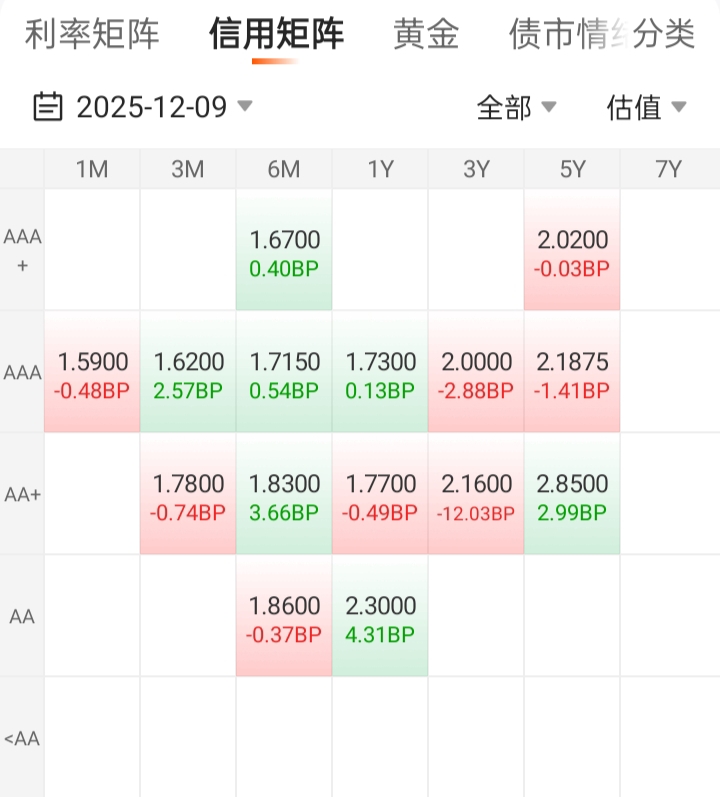The height and width of the screenshot is (797, 720).
Task: Expand the 全部 filter dropdown
Action: (516, 107)
